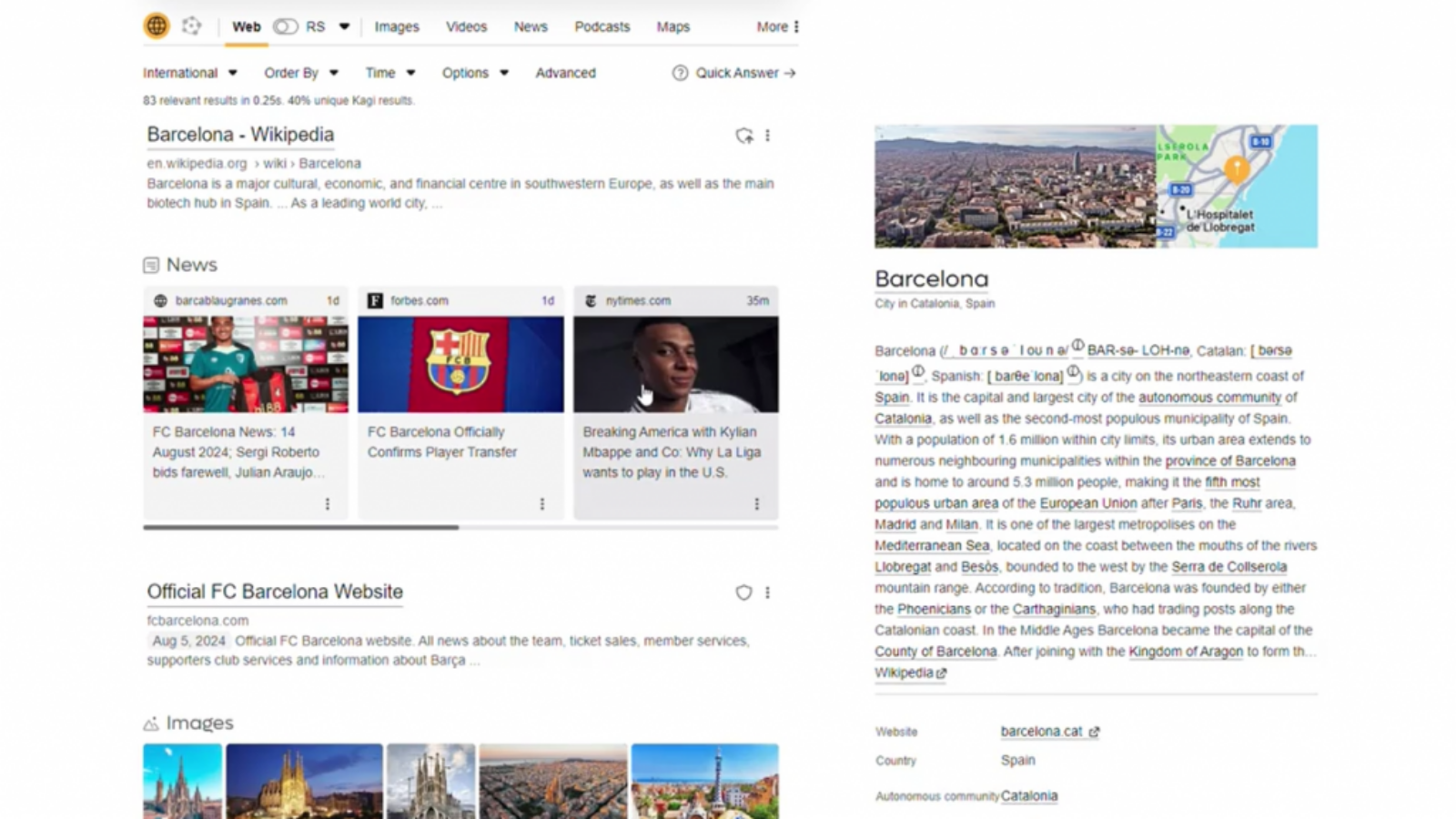
Task: Expand the International region dropdown
Action: [190, 73]
